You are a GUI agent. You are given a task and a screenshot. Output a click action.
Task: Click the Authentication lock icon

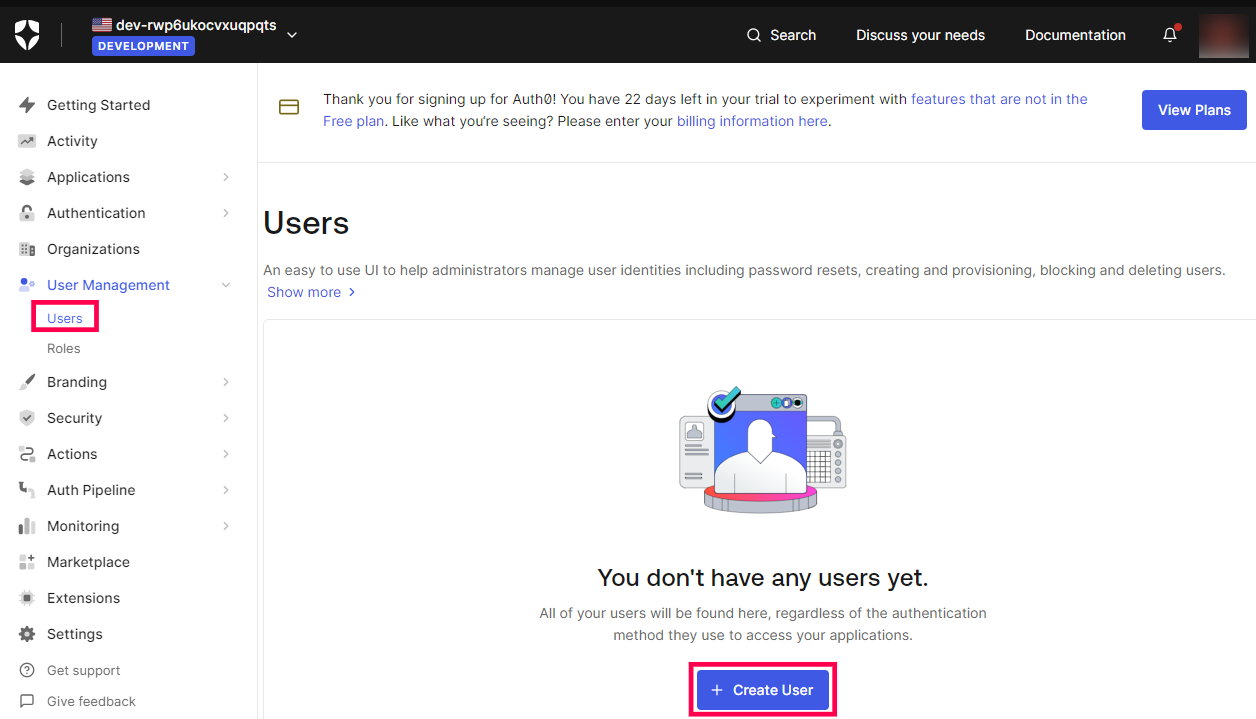click(x=27, y=213)
